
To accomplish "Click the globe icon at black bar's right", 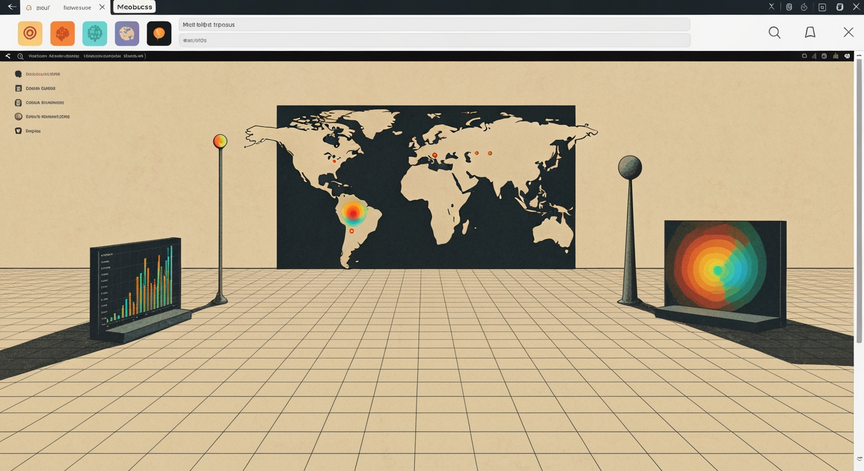I will [824, 56].
